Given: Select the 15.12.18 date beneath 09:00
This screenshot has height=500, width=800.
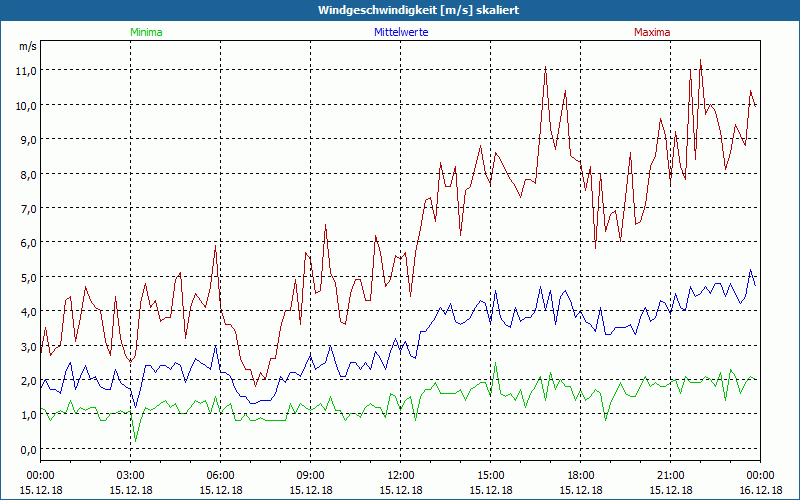Looking at the screenshot, I should [311, 490].
